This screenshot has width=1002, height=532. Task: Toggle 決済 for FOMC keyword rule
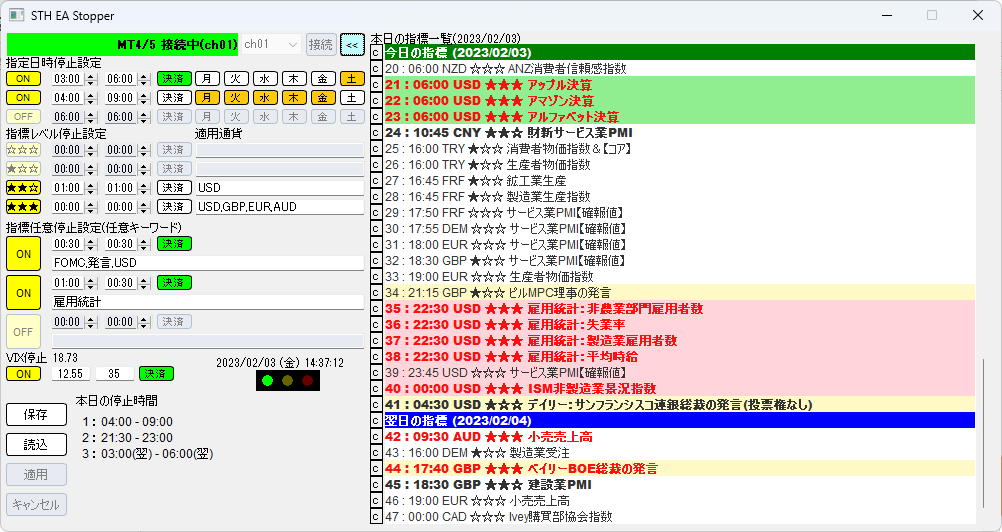tap(174, 244)
